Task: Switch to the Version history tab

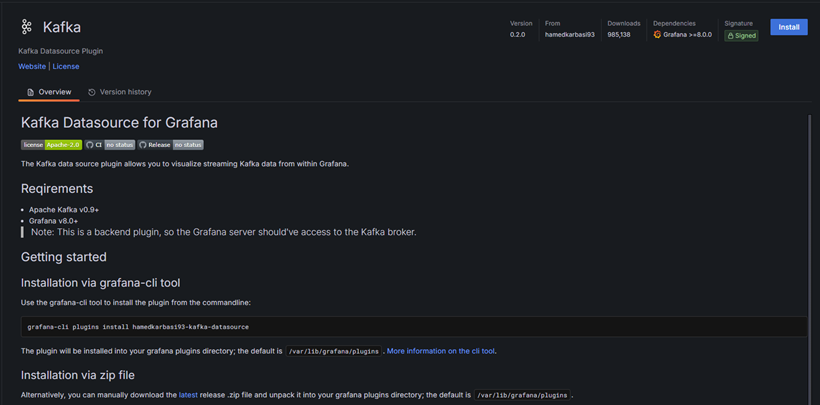Action: point(125,92)
